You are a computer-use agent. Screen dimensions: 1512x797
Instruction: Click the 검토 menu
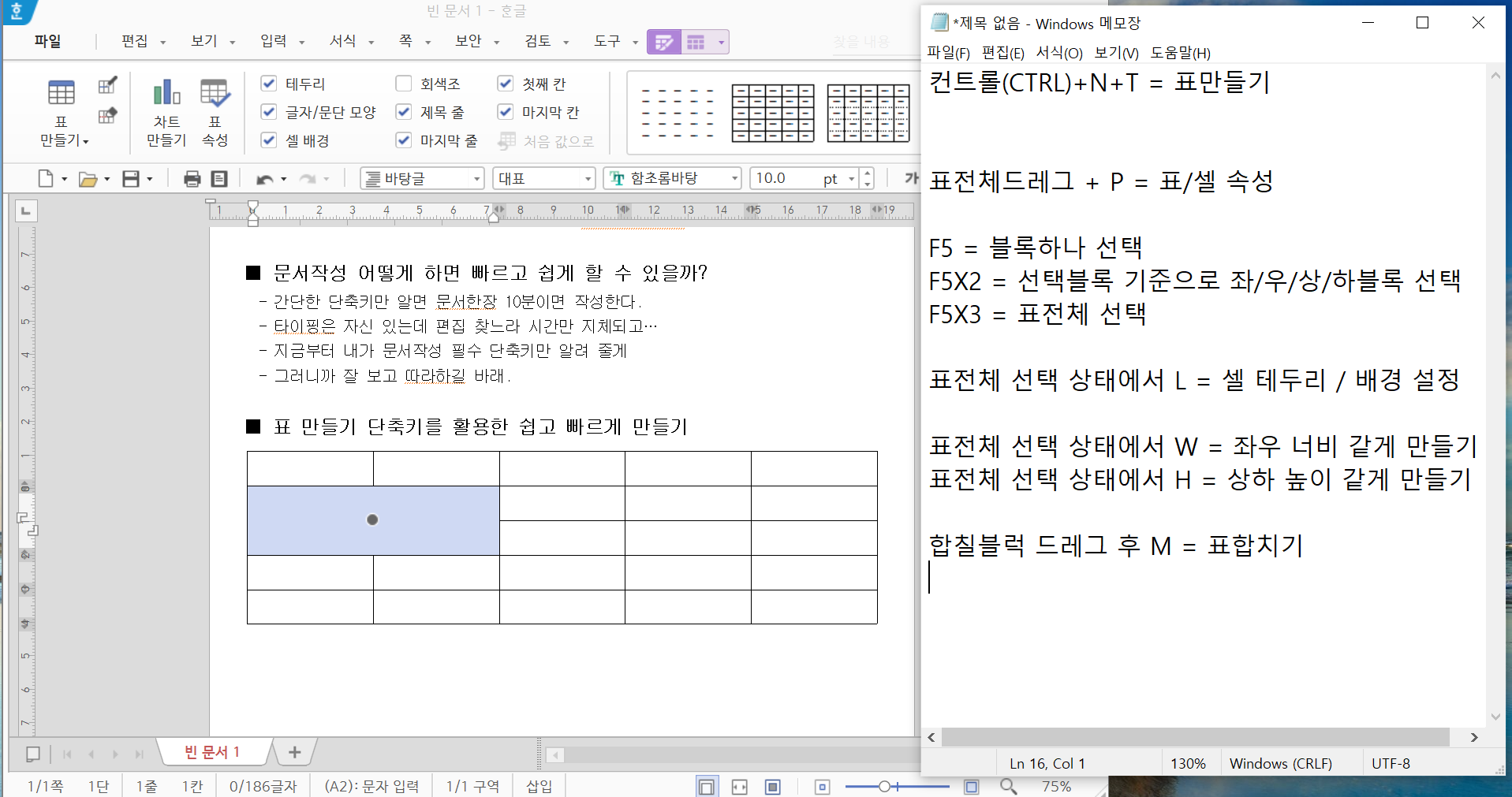pos(538,41)
